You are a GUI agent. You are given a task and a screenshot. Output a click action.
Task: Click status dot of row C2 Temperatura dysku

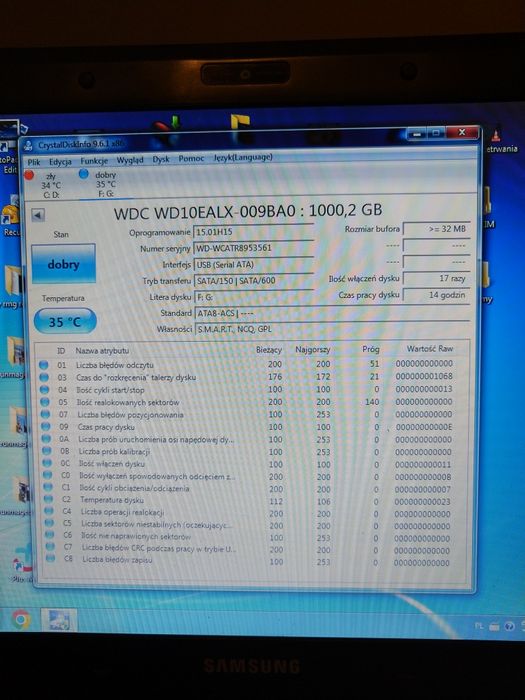coord(48,500)
